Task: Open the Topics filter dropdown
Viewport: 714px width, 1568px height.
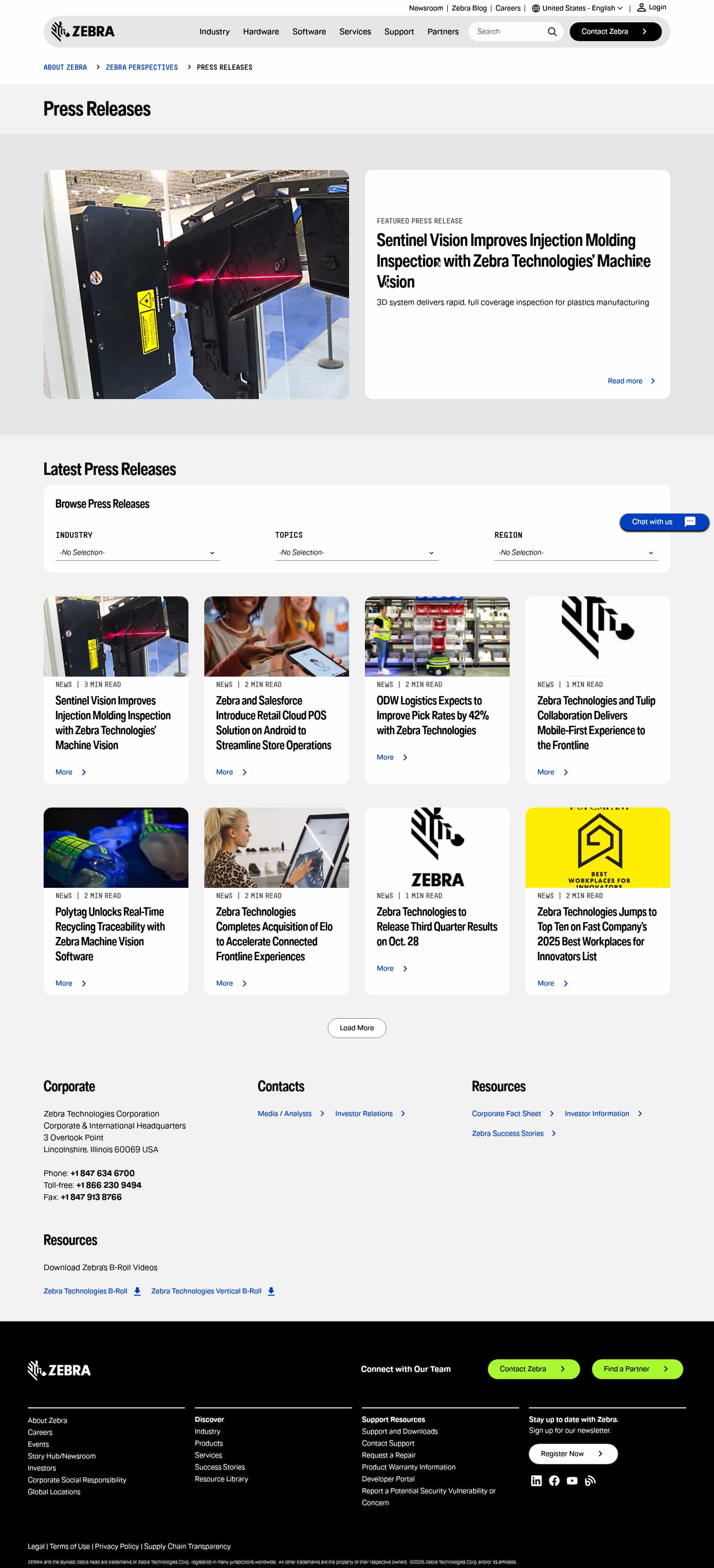Action: point(357,553)
